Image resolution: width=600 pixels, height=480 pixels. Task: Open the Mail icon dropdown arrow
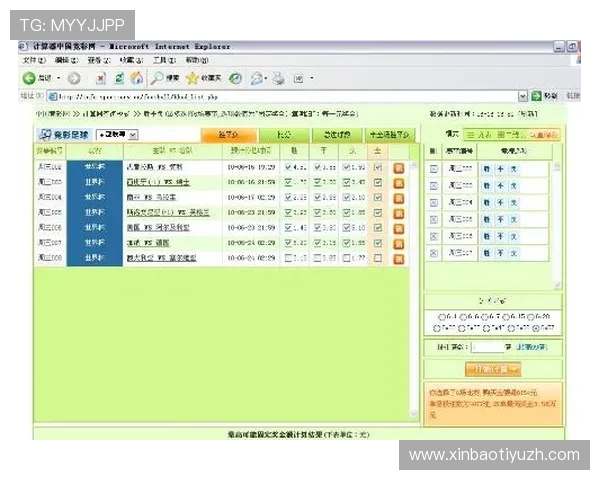coord(266,78)
